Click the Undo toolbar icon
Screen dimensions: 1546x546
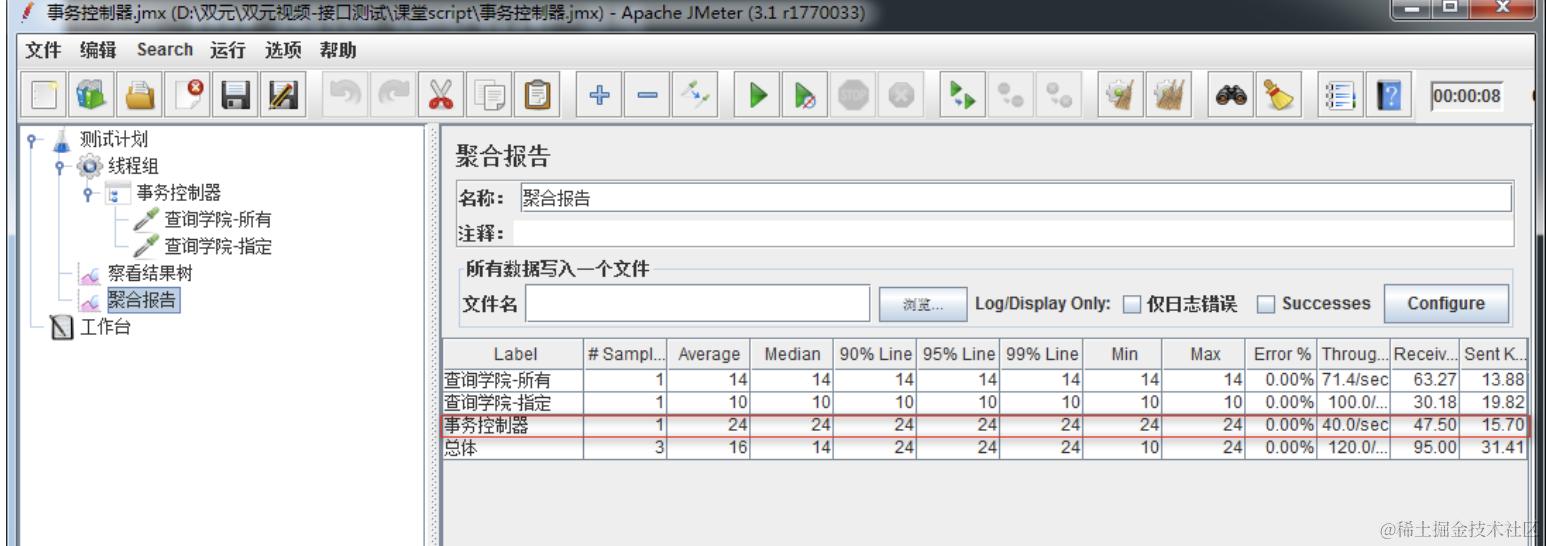tap(345, 95)
